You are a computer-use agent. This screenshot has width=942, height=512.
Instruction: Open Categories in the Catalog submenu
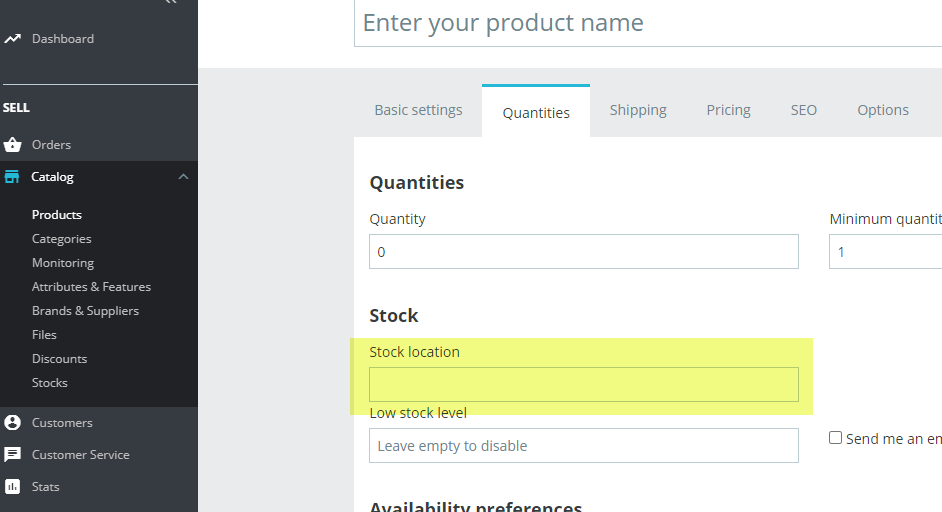pyautogui.click(x=61, y=239)
